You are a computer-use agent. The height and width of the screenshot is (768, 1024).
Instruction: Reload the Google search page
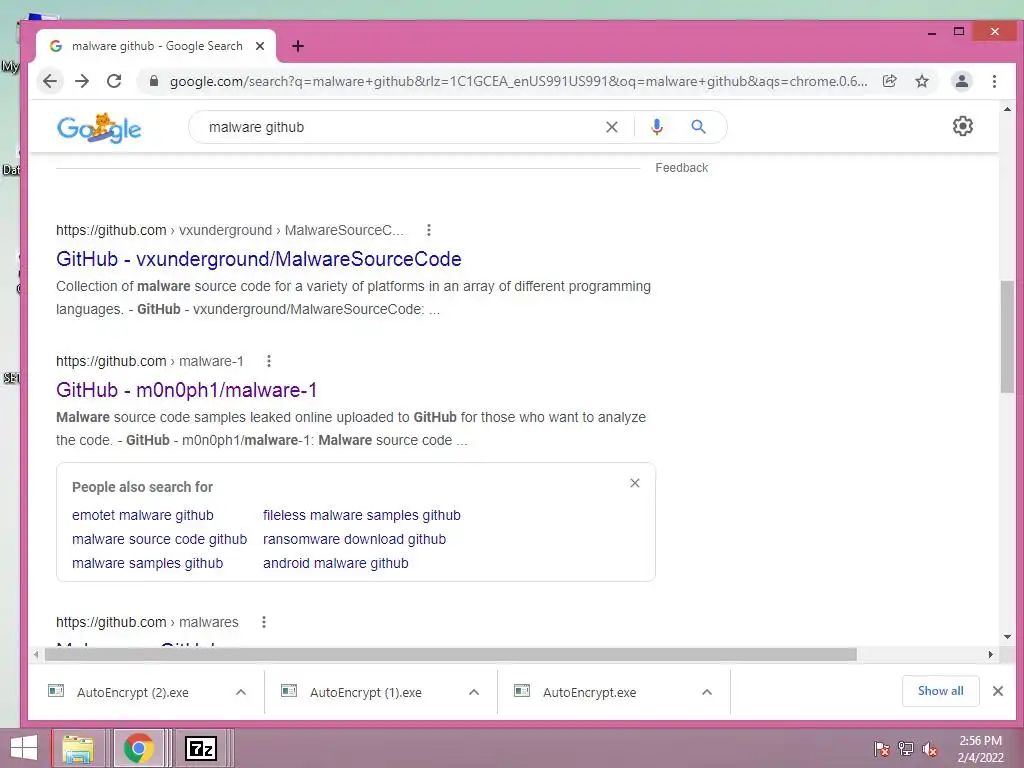114,81
